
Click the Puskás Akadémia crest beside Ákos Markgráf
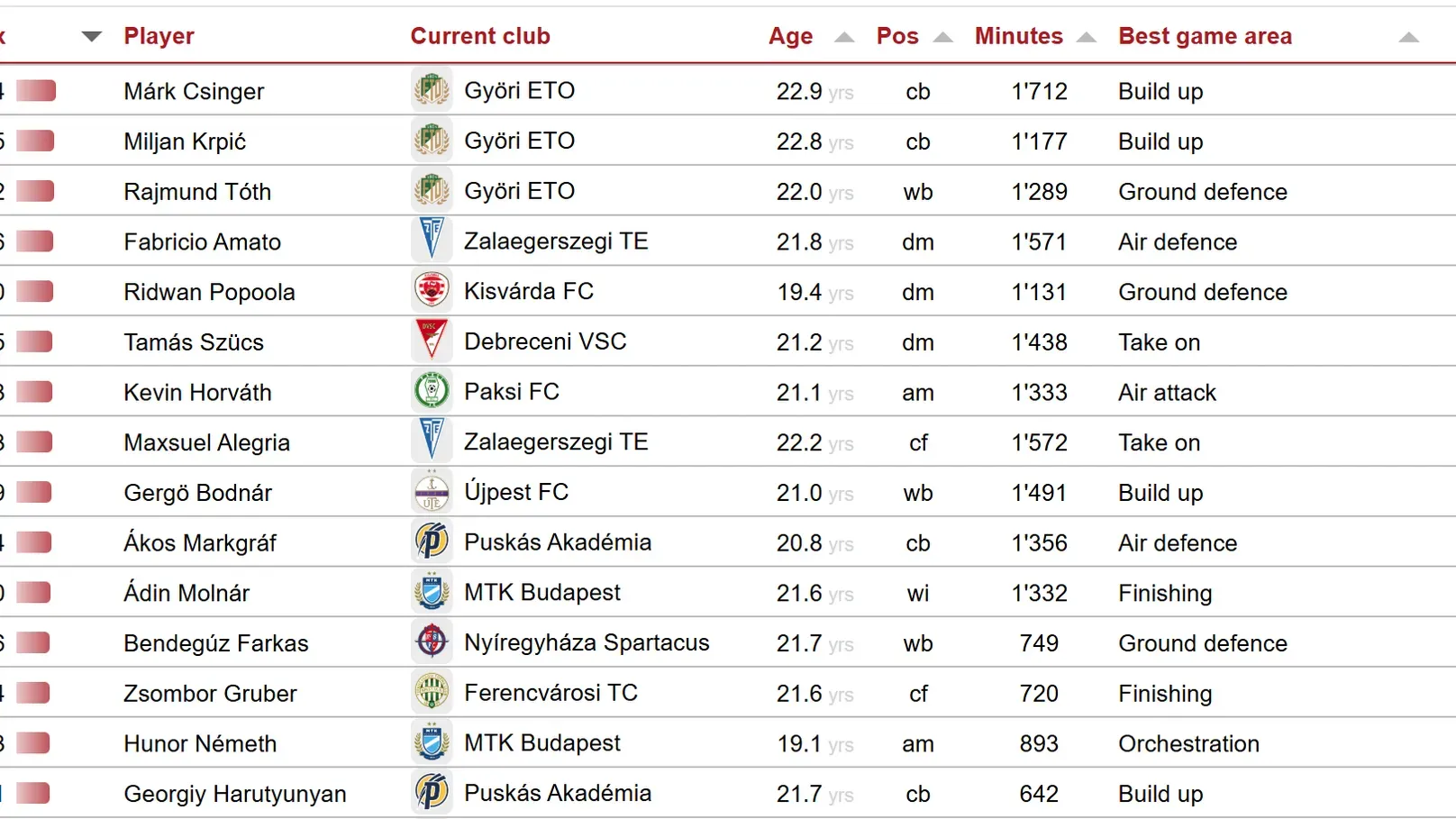point(432,542)
